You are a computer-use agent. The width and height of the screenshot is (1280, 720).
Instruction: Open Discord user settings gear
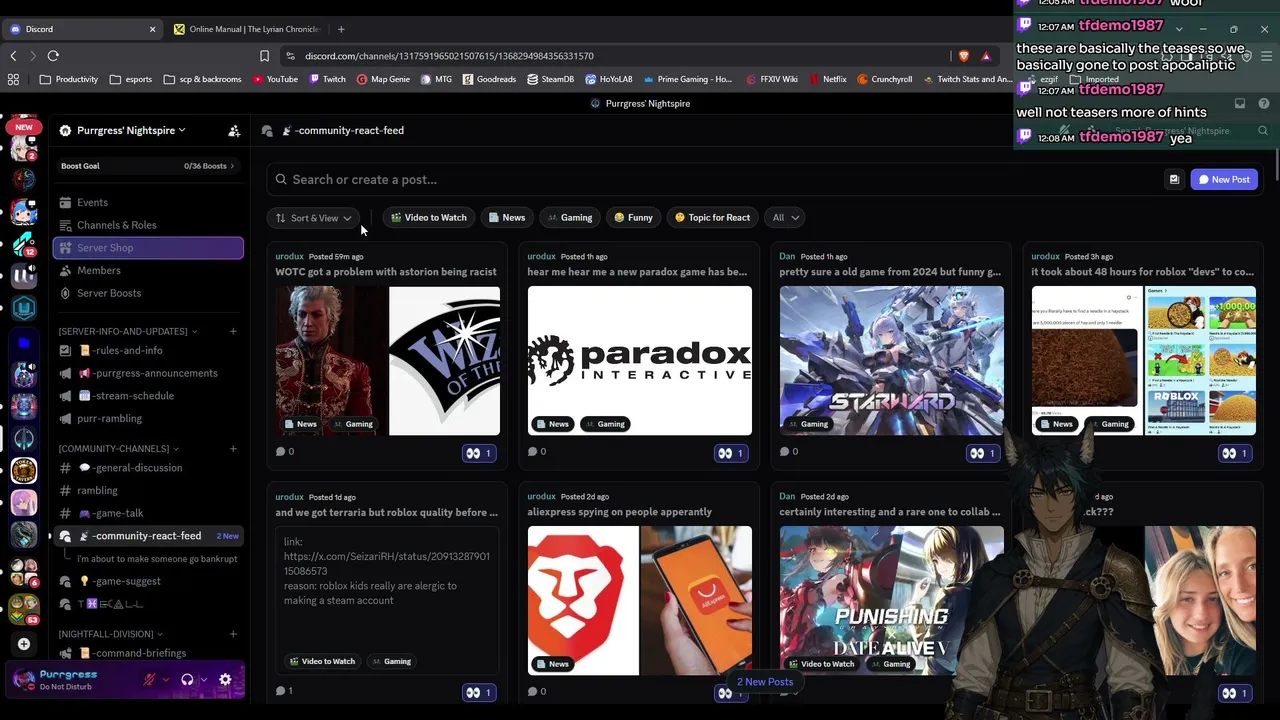(x=225, y=680)
